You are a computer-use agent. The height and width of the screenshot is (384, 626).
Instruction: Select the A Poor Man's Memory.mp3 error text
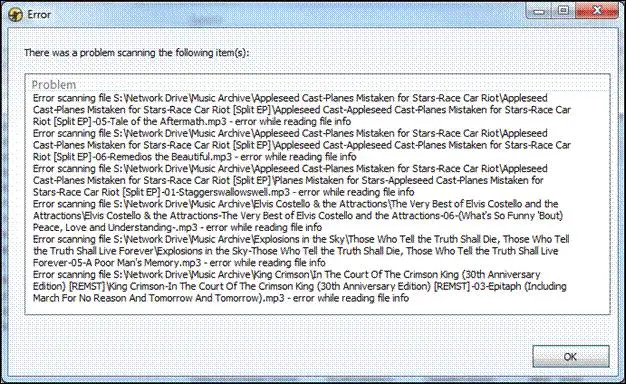(179, 263)
